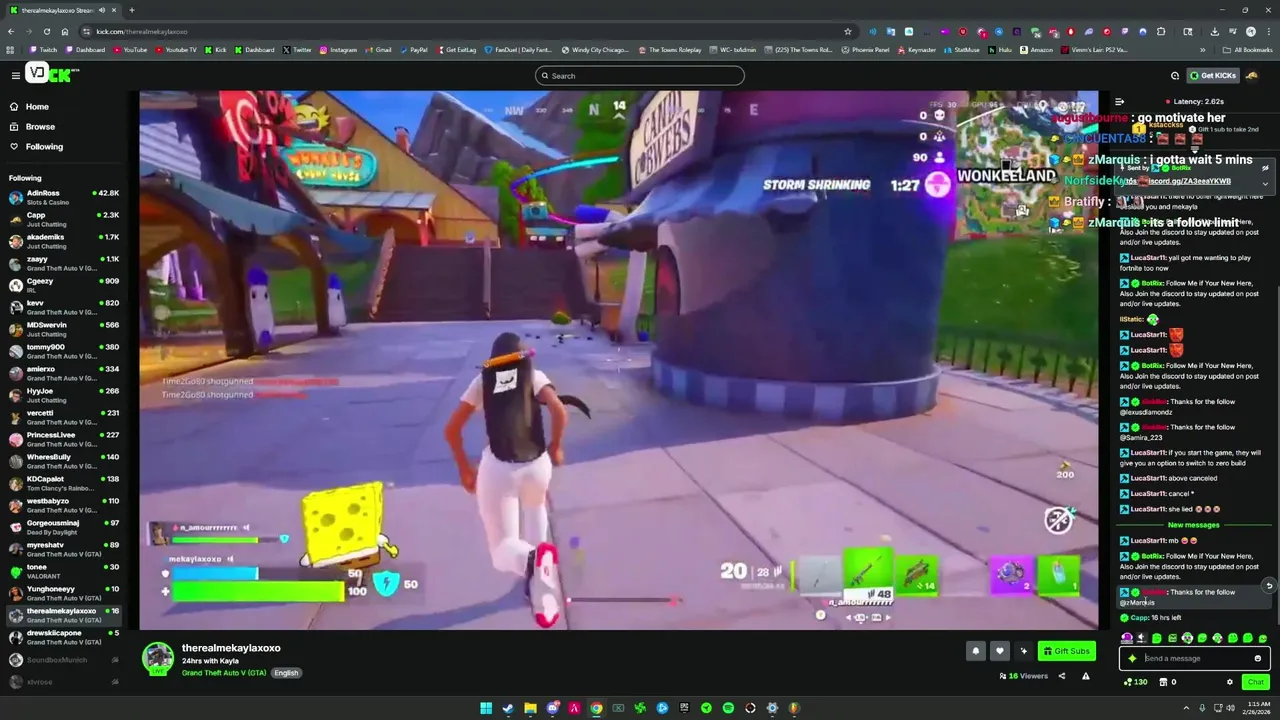Select akademiks in following list

click(x=64, y=241)
